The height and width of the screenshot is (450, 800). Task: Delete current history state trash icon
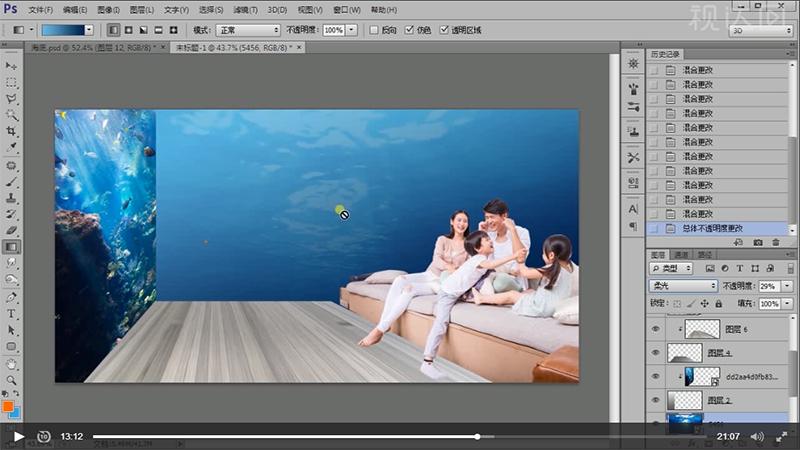[776, 242]
